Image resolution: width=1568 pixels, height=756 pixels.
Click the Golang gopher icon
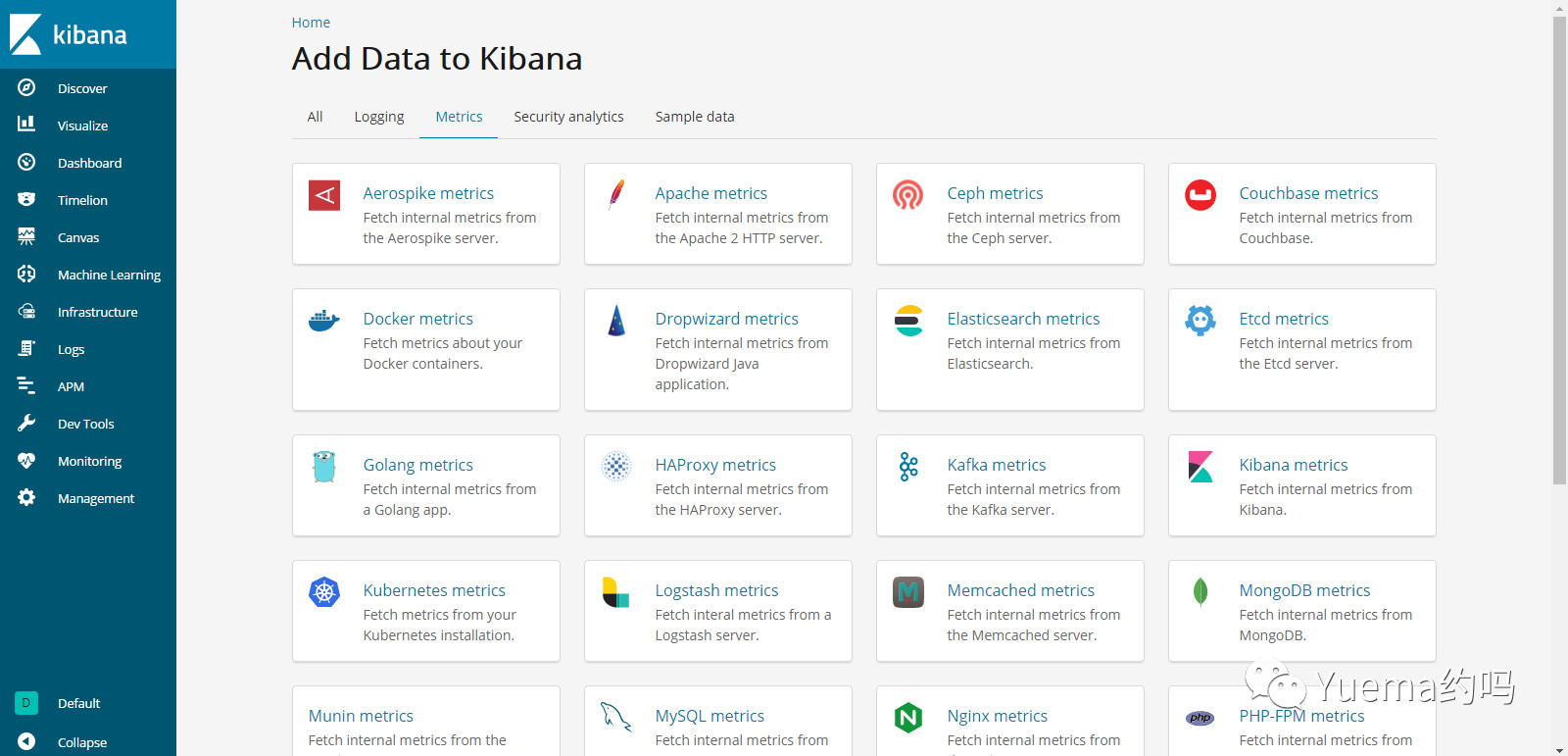[x=324, y=467]
